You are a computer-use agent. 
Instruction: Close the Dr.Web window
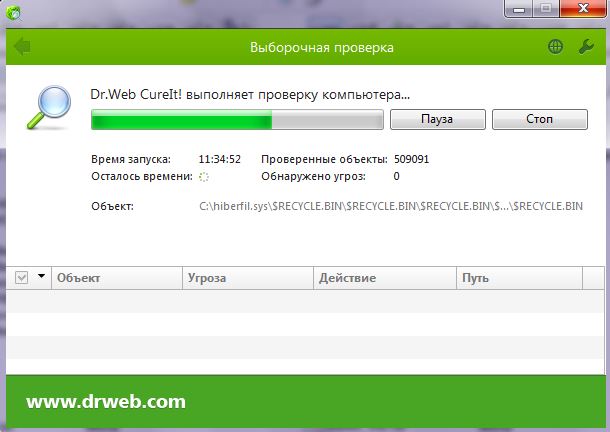pos(583,9)
